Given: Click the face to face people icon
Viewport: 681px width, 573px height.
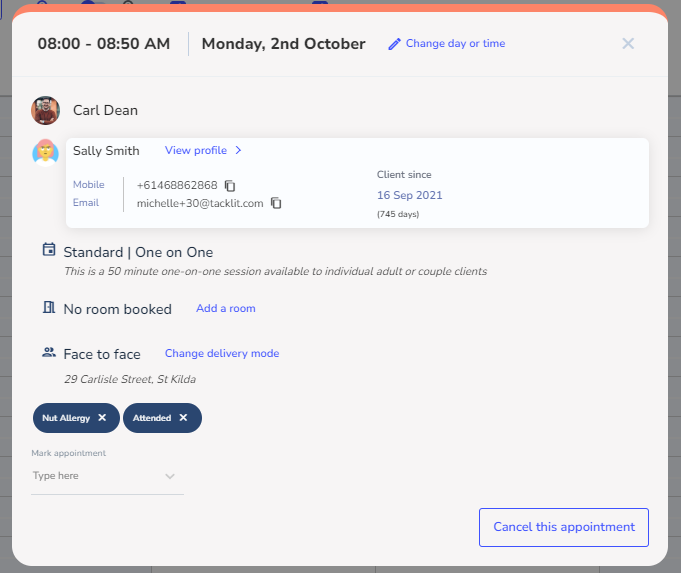Looking at the screenshot, I should (x=49, y=352).
